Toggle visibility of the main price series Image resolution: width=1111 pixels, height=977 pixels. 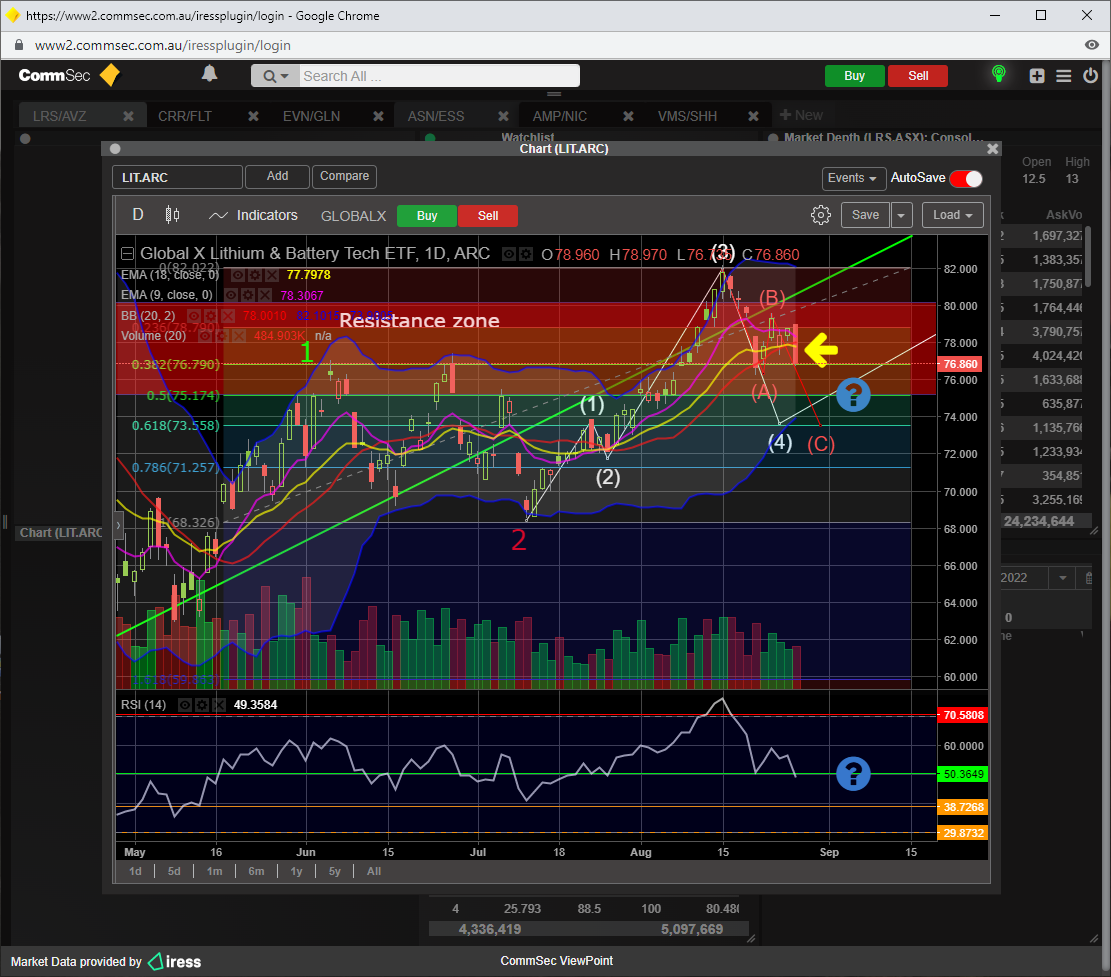pos(509,254)
